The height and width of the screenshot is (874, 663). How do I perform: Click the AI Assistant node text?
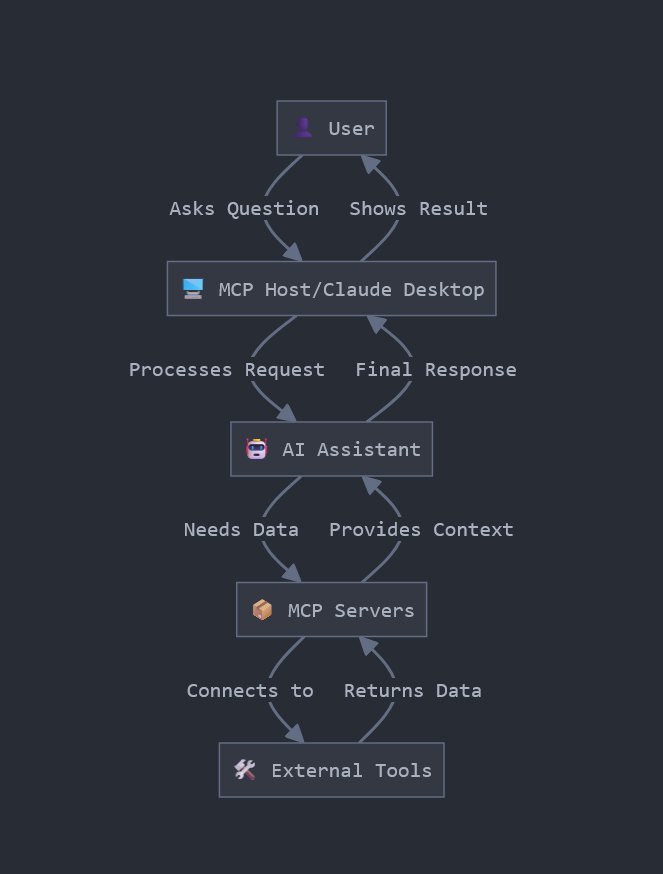[351, 449]
